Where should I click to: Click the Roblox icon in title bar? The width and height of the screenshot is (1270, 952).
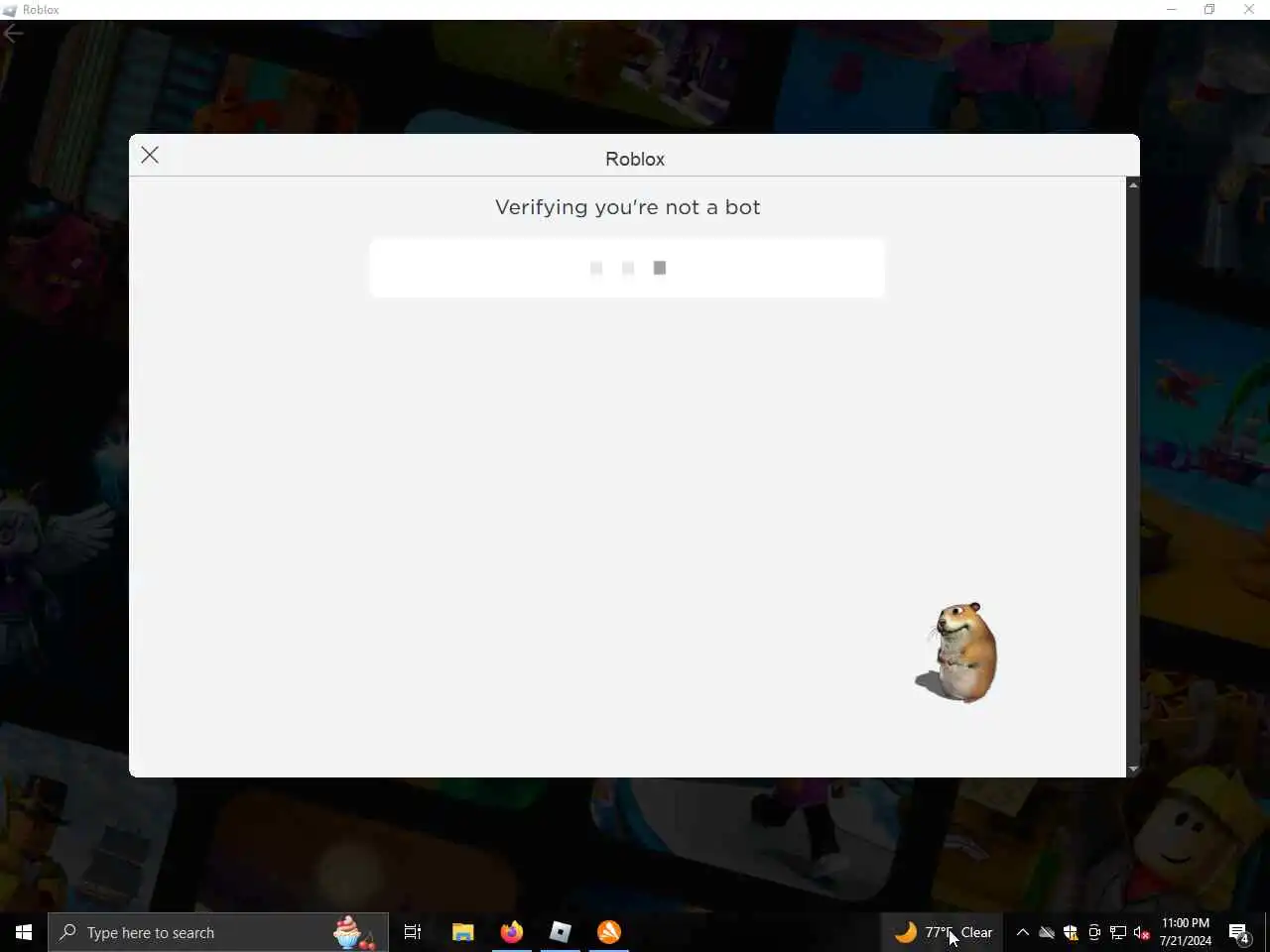point(10,10)
